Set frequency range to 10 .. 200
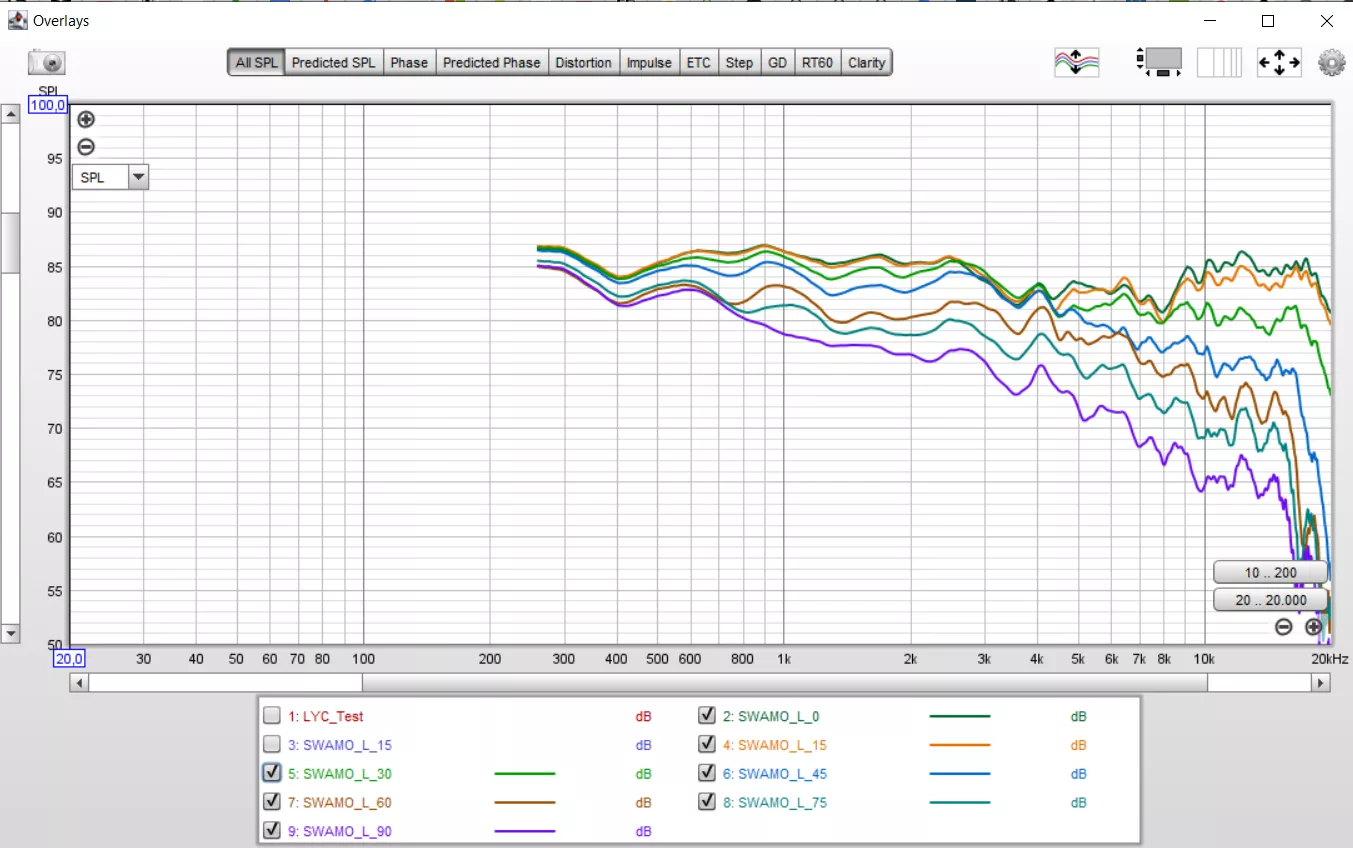Image resolution: width=1353 pixels, height=848 pixels. coord(1269,573)
